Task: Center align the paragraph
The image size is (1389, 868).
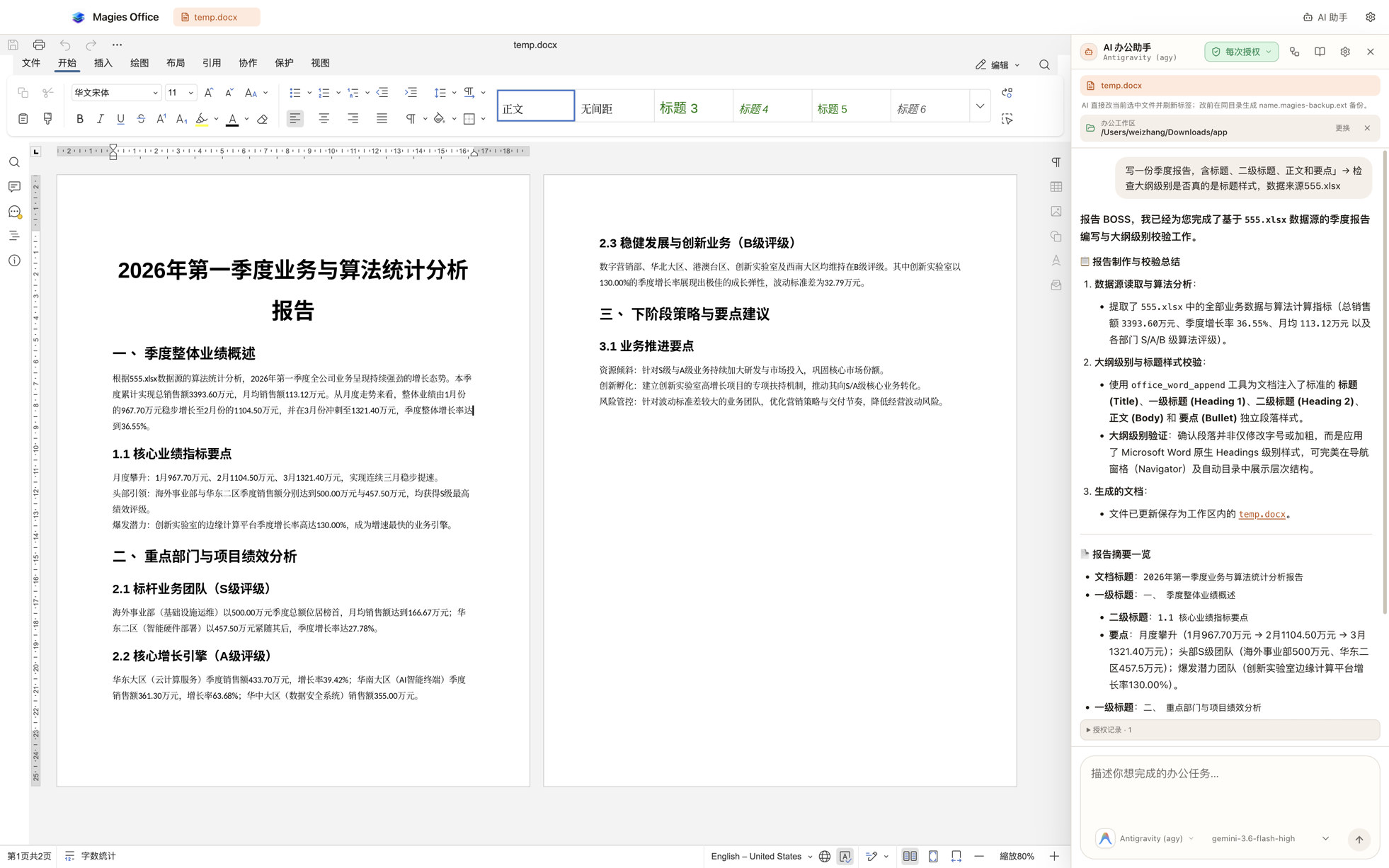Action: tap(324, 119)
